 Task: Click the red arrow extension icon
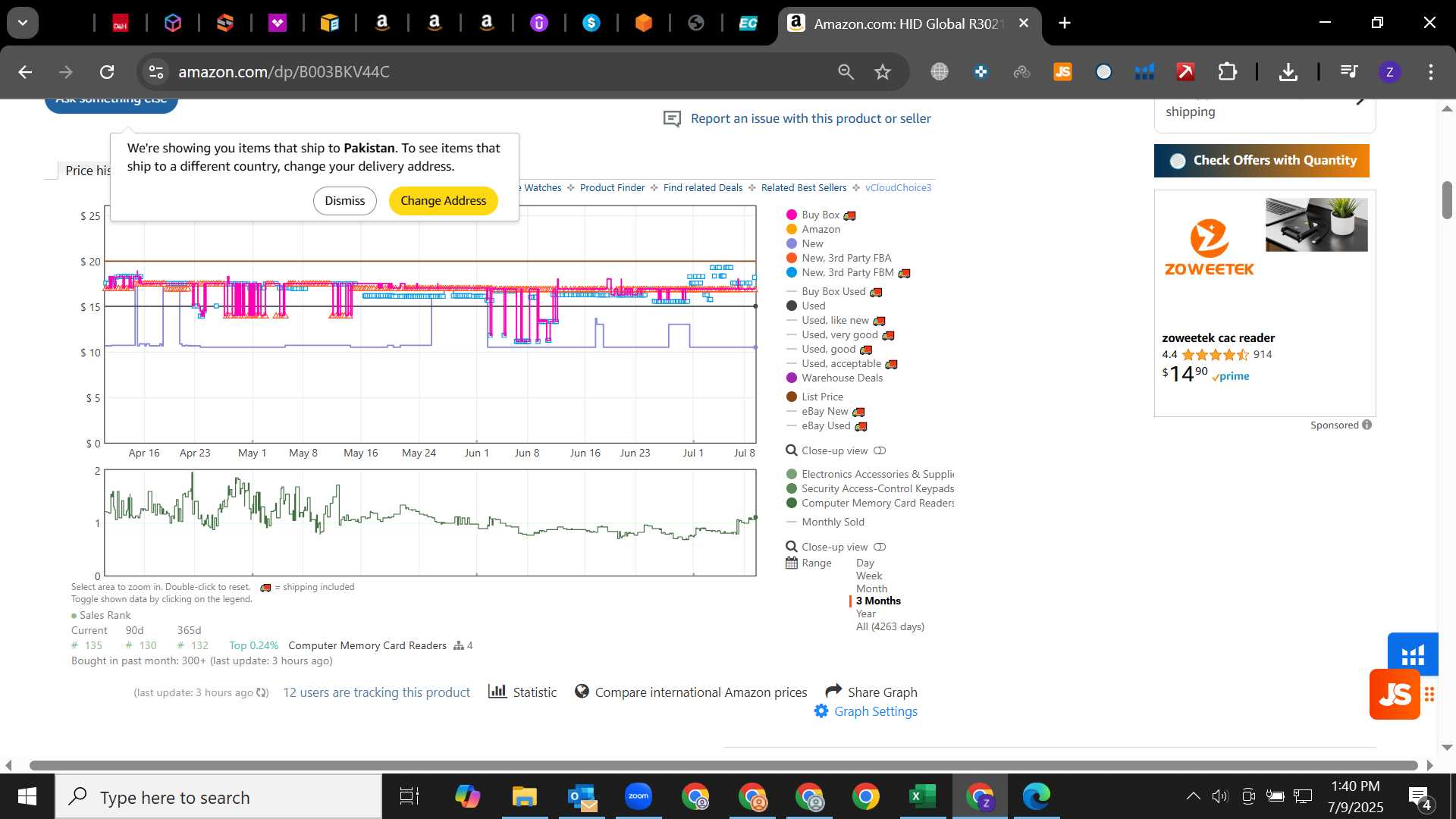1185,72
